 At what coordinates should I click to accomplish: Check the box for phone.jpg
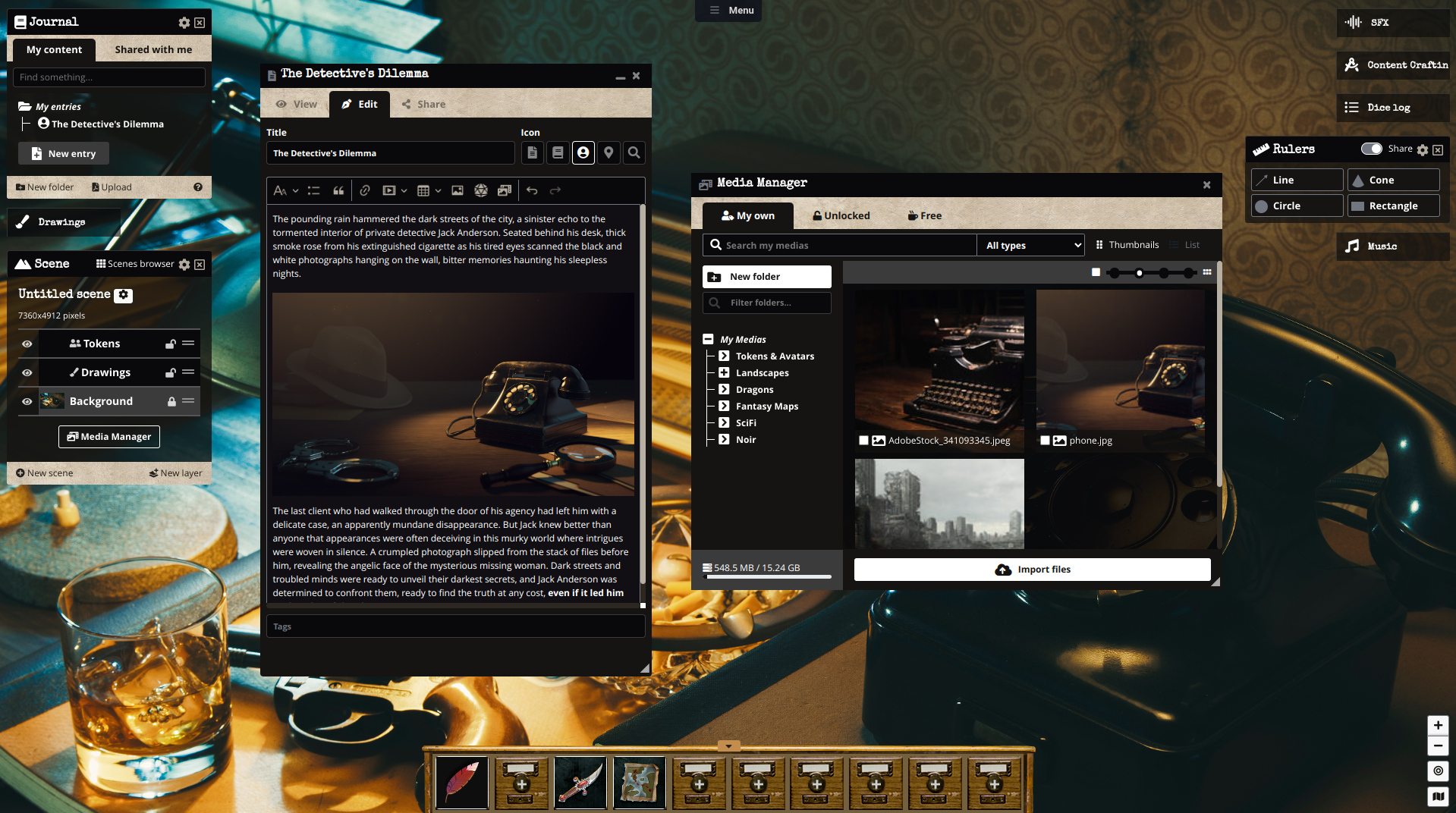tap(1045, 441)
